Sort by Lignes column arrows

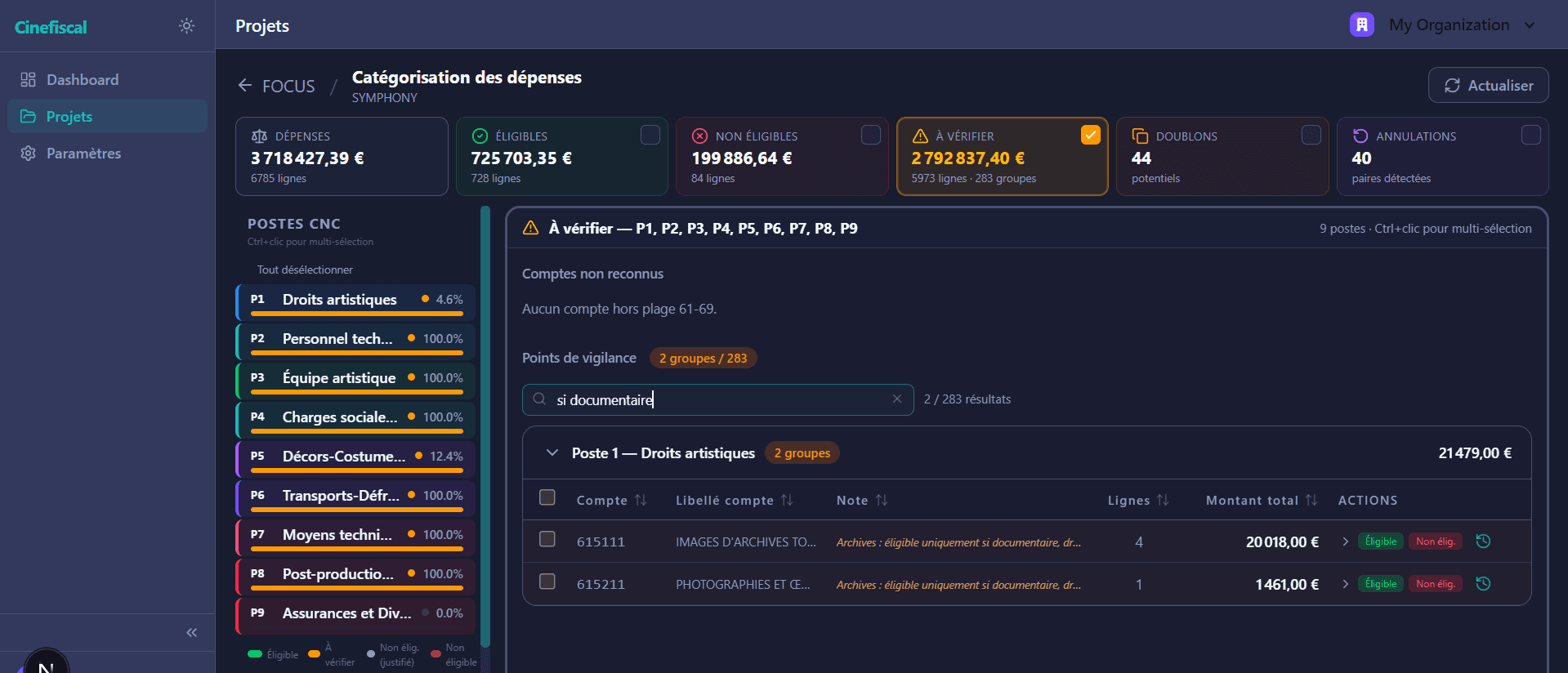1163,500
